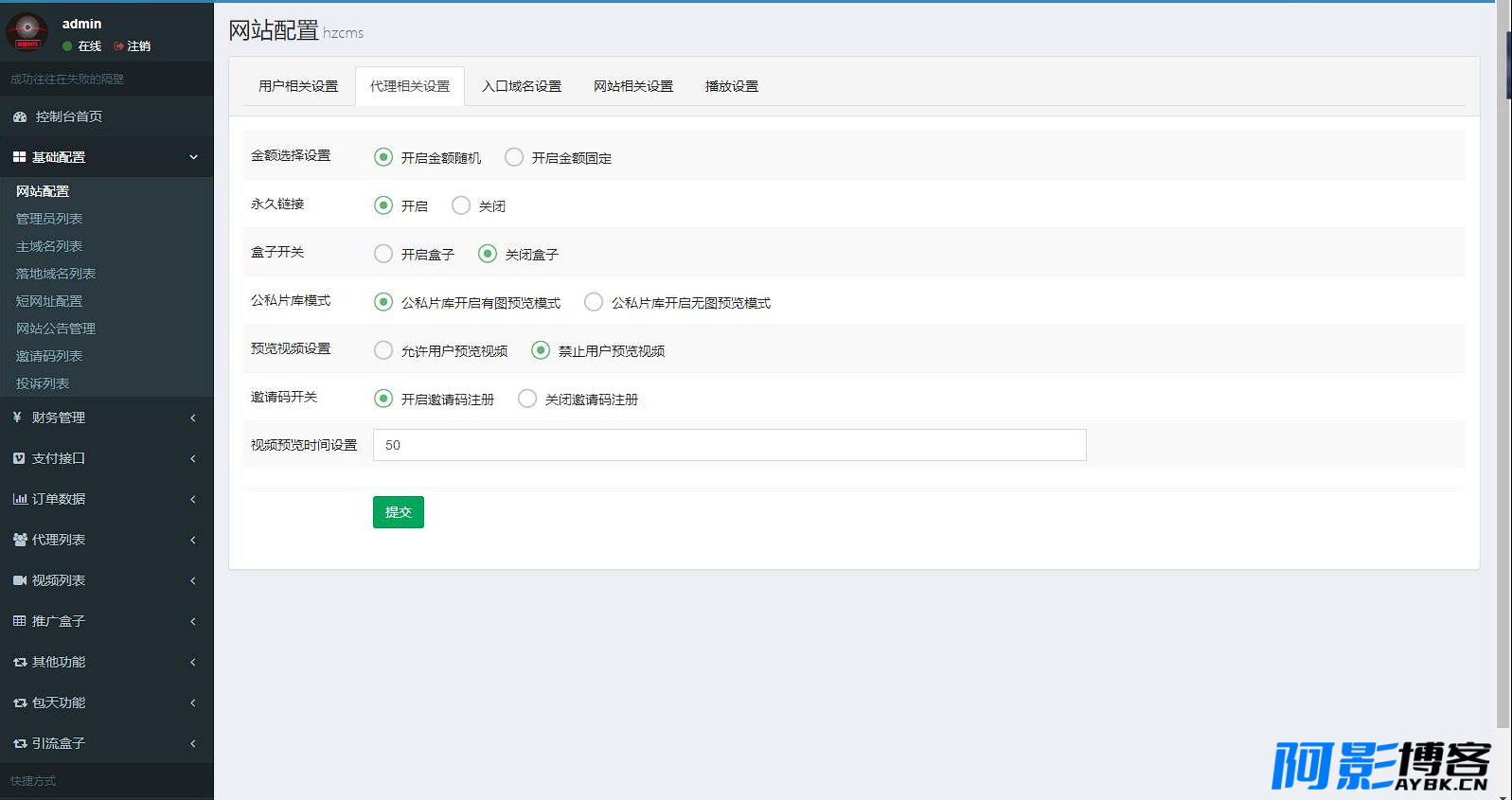The width and height of the screenshot is (1512, 800).
Task: Click the green online status indicator
Action: click(67, 46)
